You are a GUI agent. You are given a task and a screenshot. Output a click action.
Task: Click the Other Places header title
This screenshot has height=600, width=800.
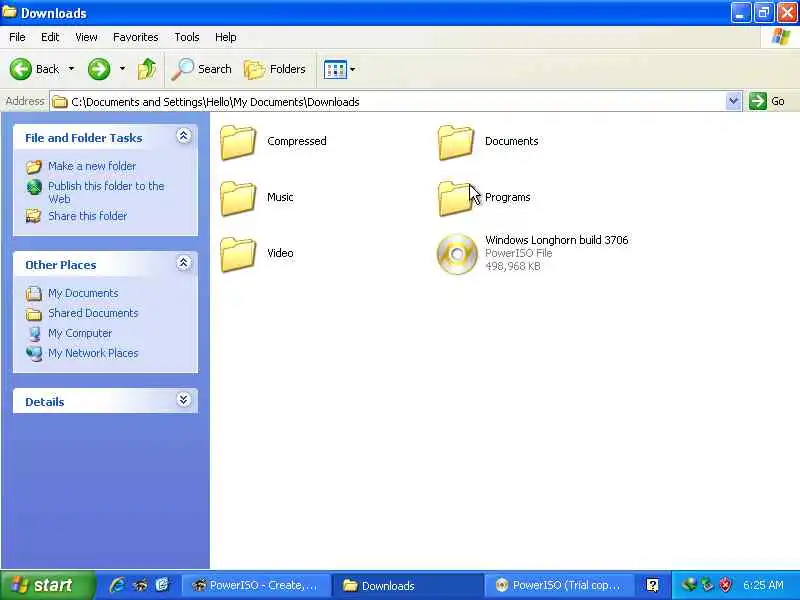click(61, 265)
